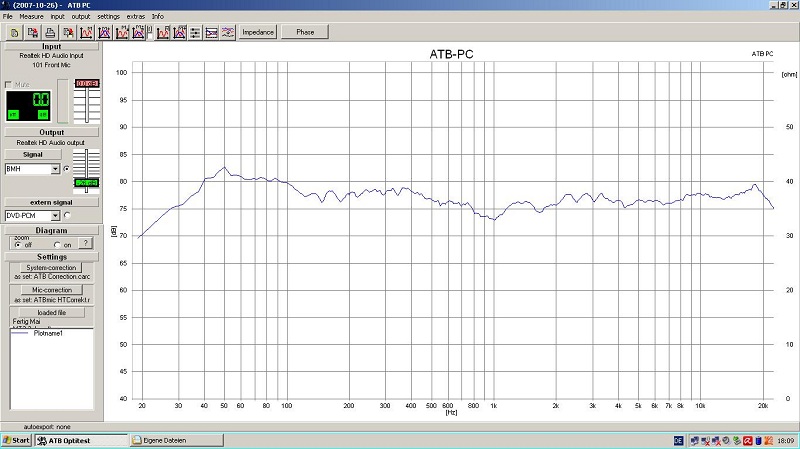This screenshot has height=449, width=800.
Task: Select zoom 'off' radio button
Action: point(17,244)
